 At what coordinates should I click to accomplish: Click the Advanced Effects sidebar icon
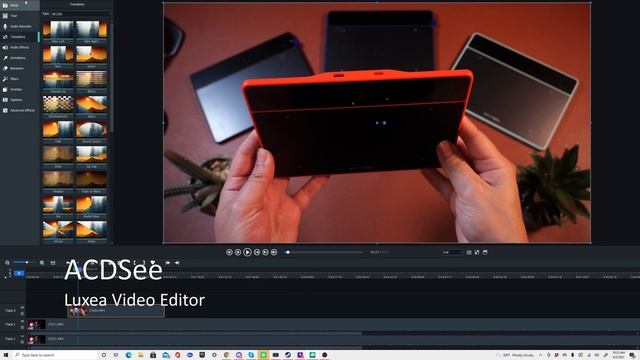click(5, 111)
